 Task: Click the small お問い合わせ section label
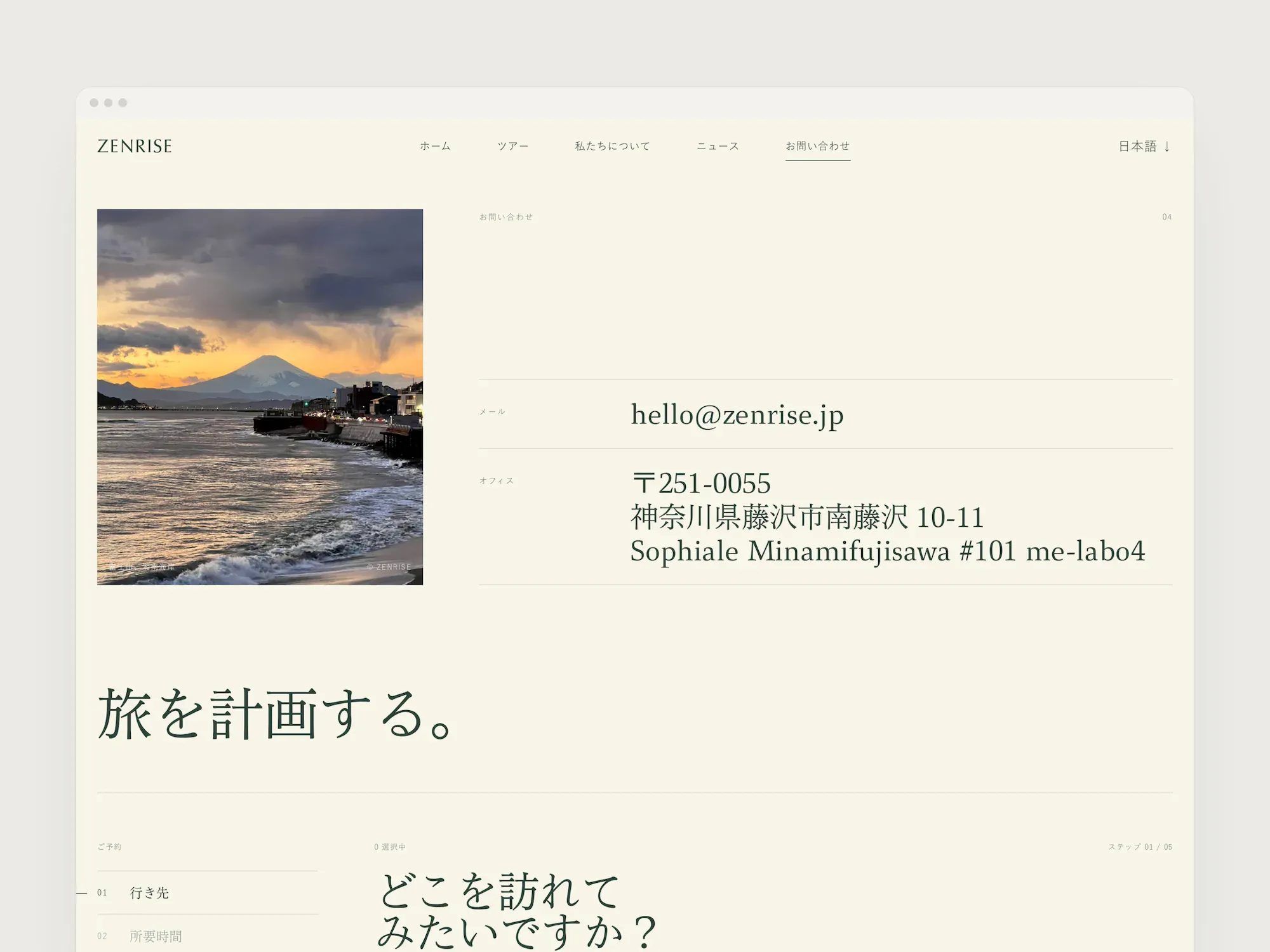point(506,217)
